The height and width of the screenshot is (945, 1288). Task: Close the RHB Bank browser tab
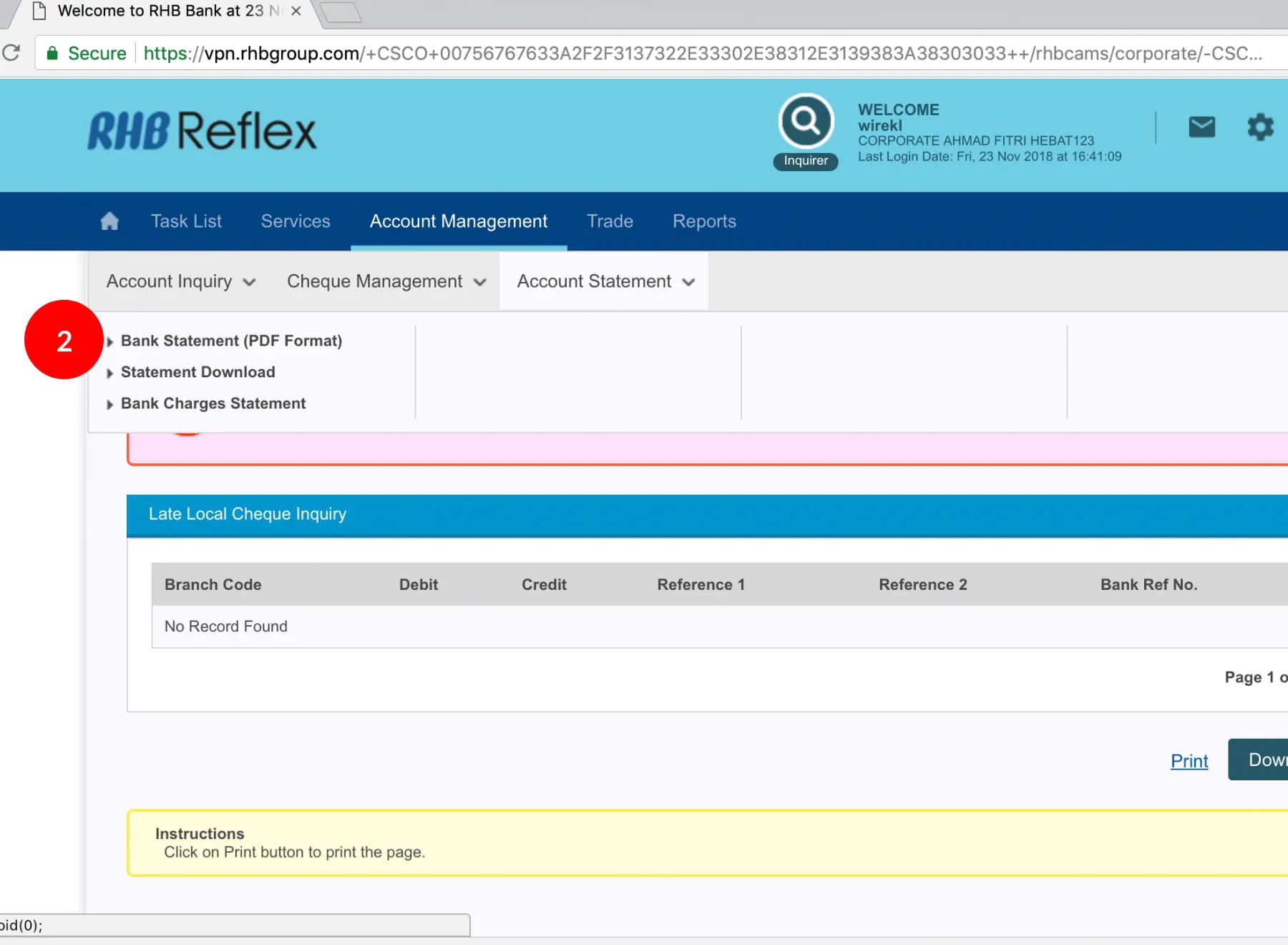[296, 11]
